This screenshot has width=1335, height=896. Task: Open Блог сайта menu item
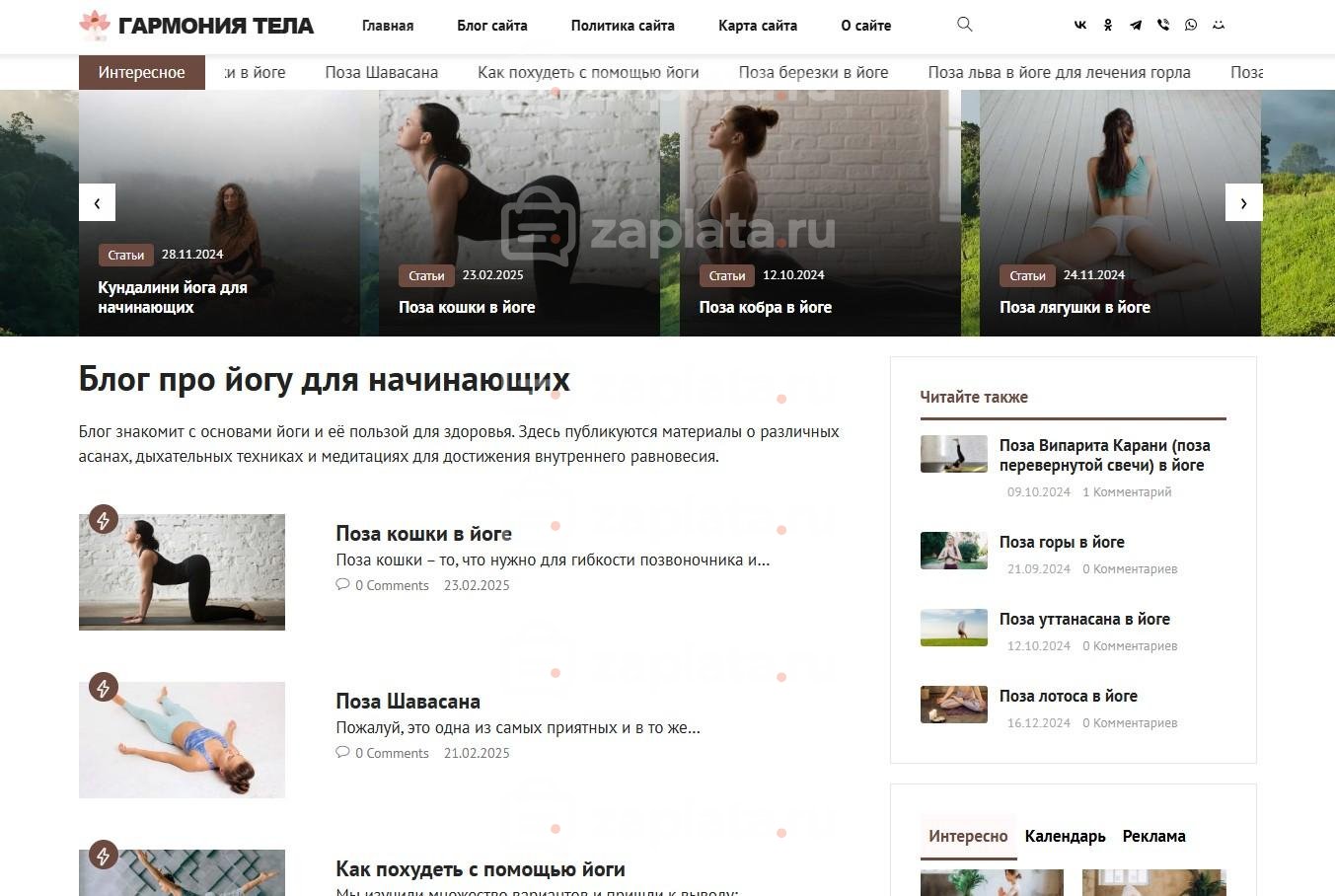click(492, 26)
